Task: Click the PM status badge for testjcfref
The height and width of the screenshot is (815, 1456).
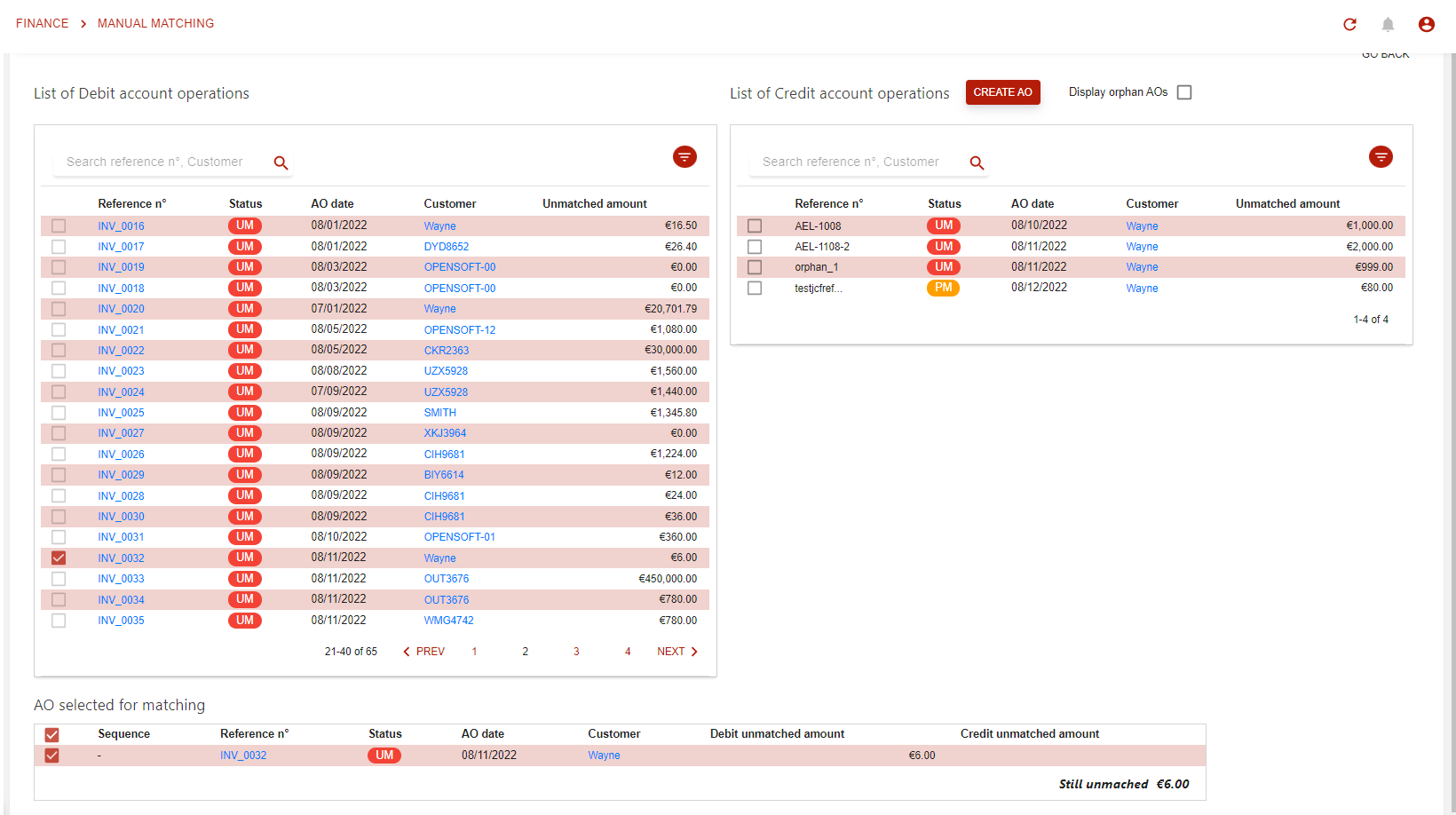Action: (x=943, y=288)
